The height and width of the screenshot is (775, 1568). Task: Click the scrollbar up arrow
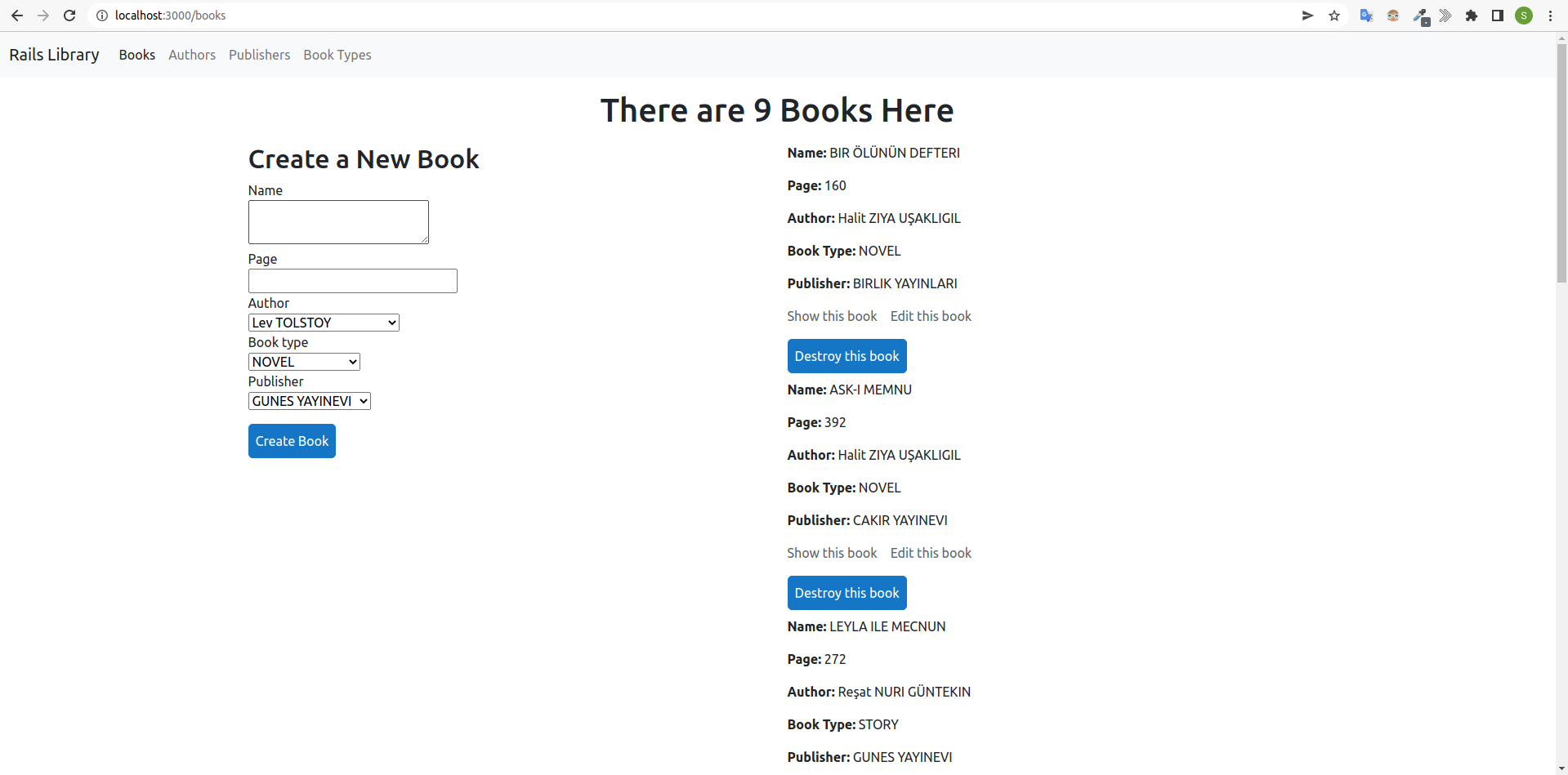(1561, 38)
